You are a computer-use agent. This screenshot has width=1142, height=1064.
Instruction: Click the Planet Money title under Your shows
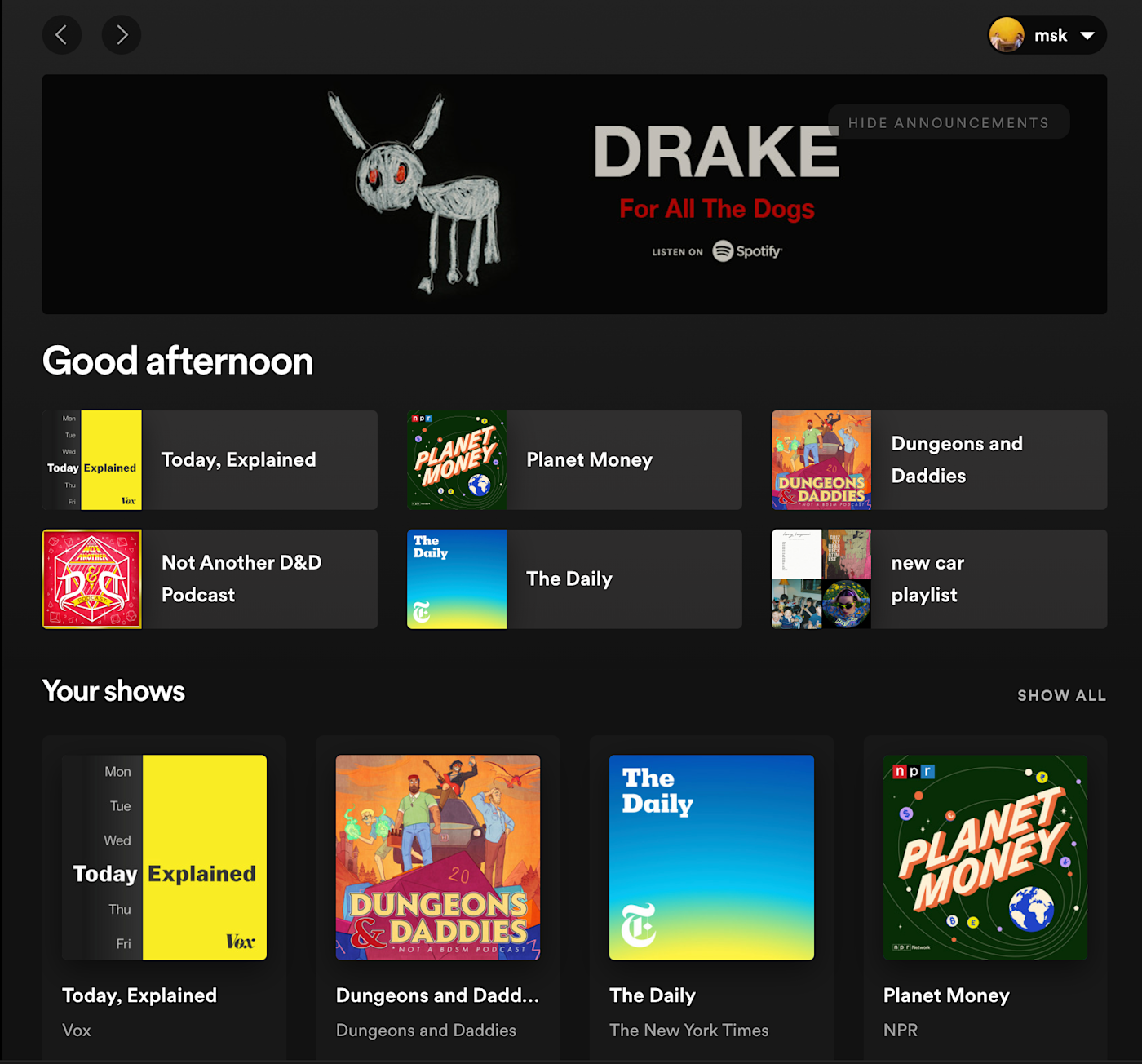click(946, 995)
